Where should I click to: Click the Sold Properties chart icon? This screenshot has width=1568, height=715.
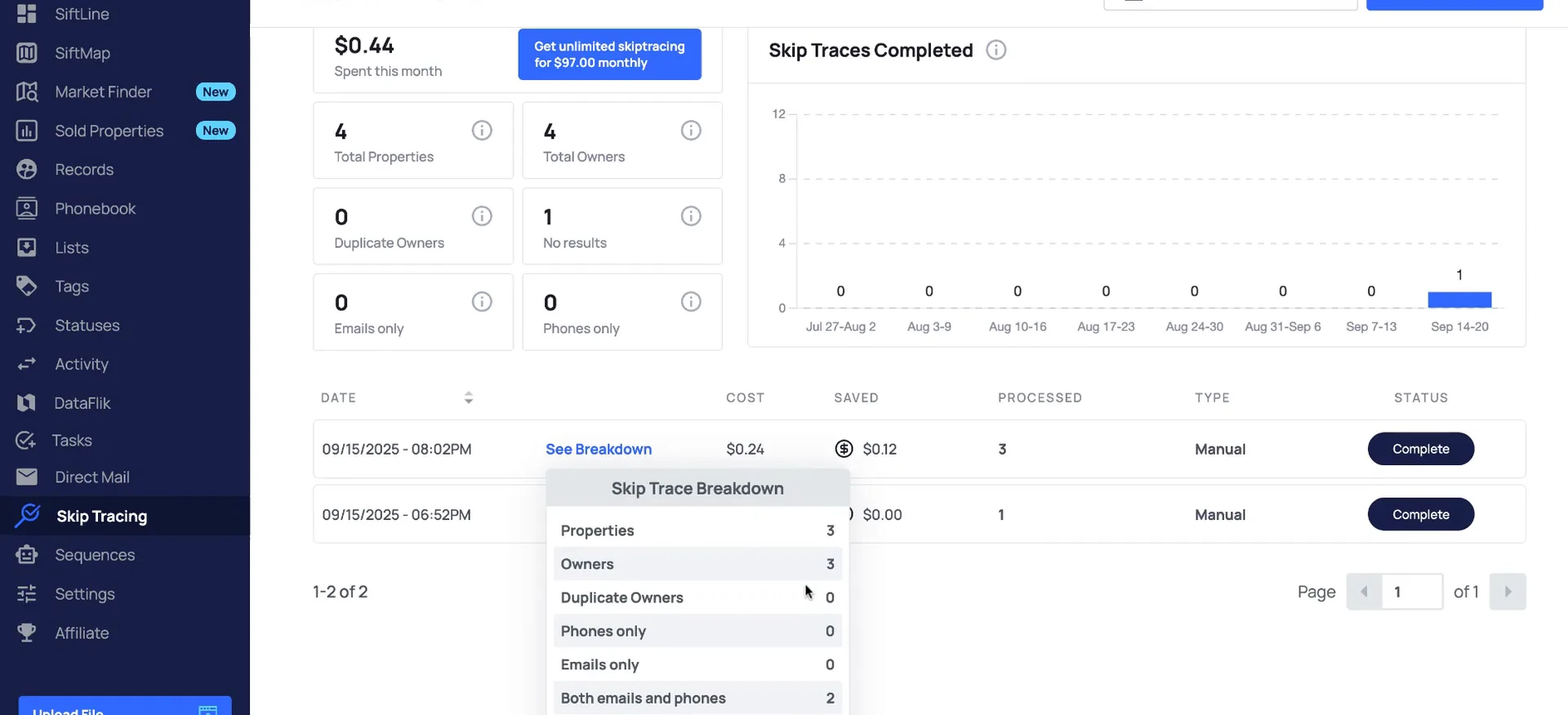click(27, 131)
